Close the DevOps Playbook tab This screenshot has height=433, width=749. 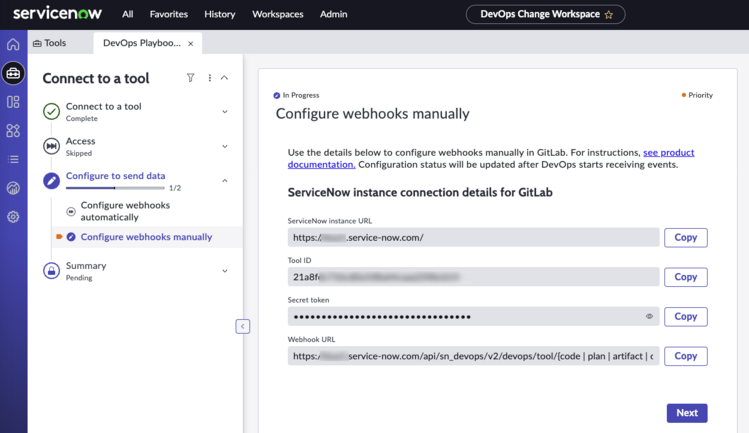tap(191, 43)
